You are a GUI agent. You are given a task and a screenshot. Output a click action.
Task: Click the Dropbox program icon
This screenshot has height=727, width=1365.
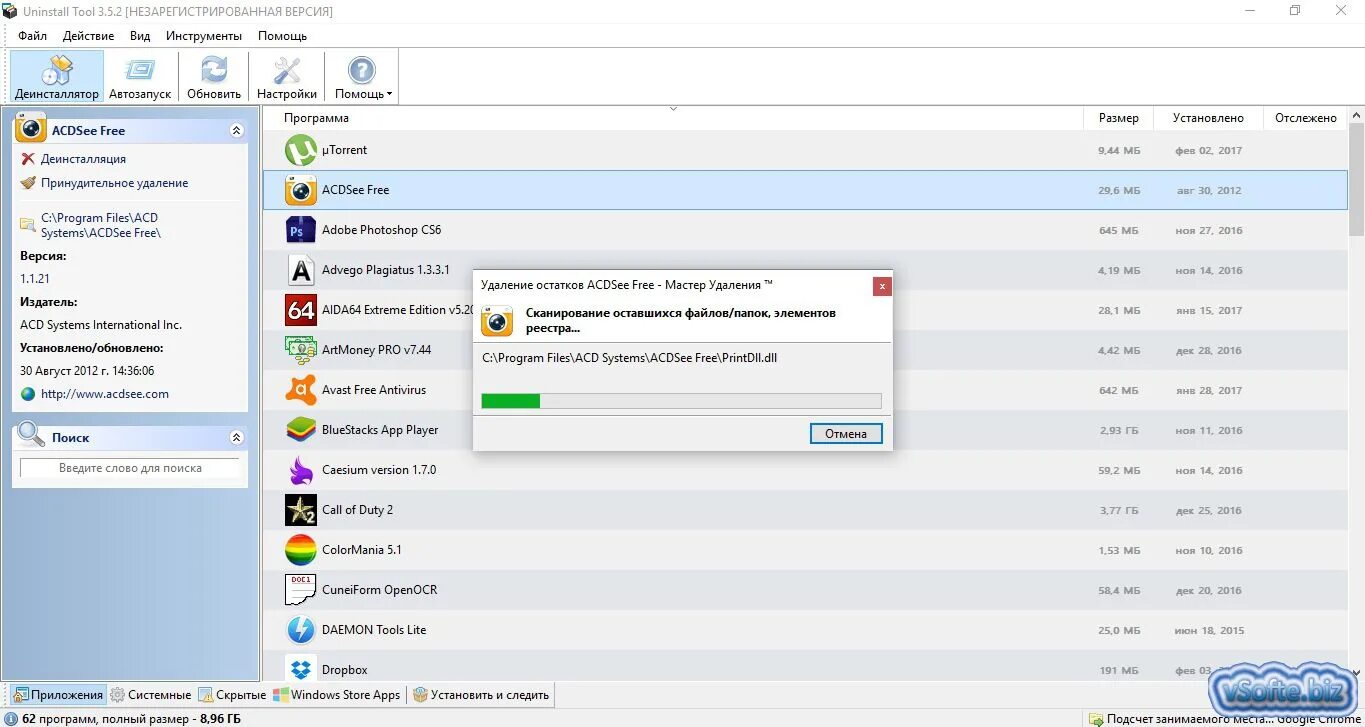301,668
